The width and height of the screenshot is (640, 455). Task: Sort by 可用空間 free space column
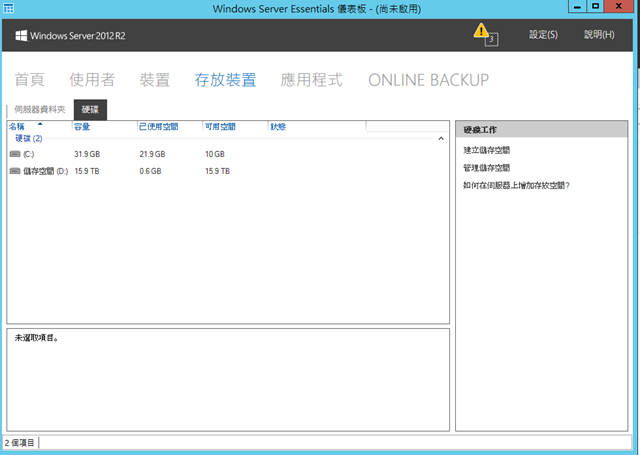[x=236, y=127]
